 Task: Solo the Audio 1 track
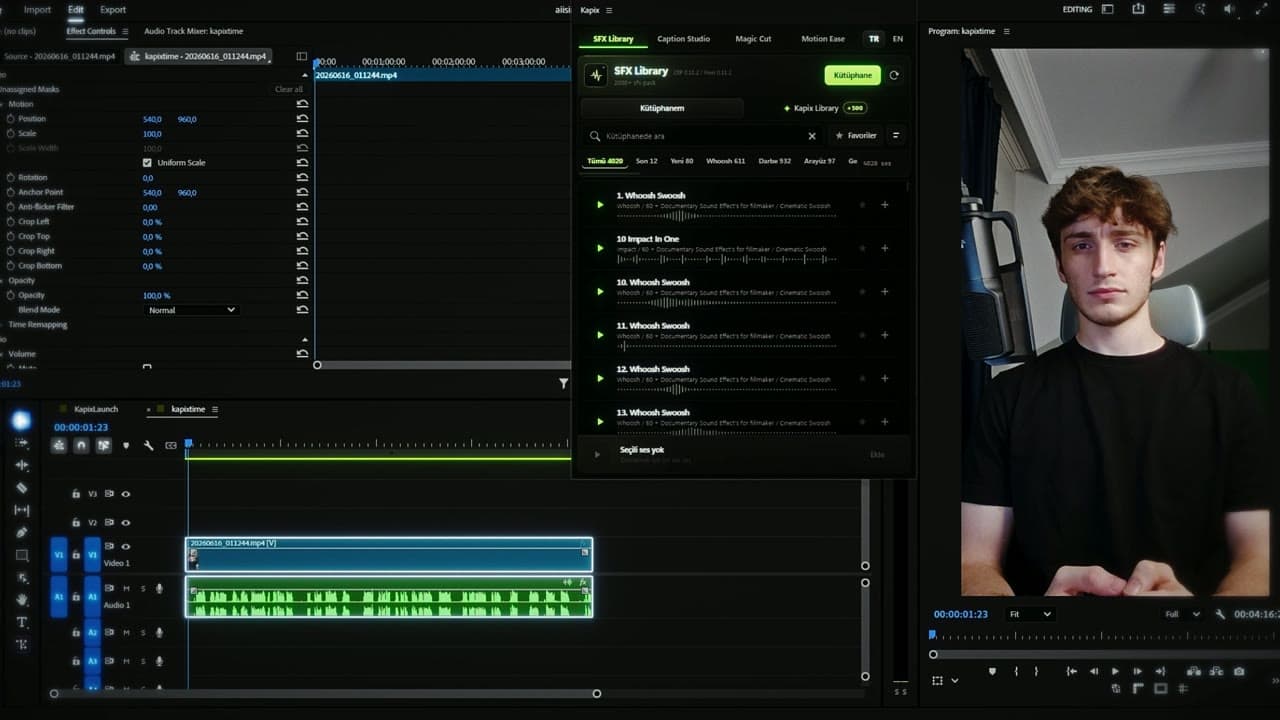[x=143, y=588]
